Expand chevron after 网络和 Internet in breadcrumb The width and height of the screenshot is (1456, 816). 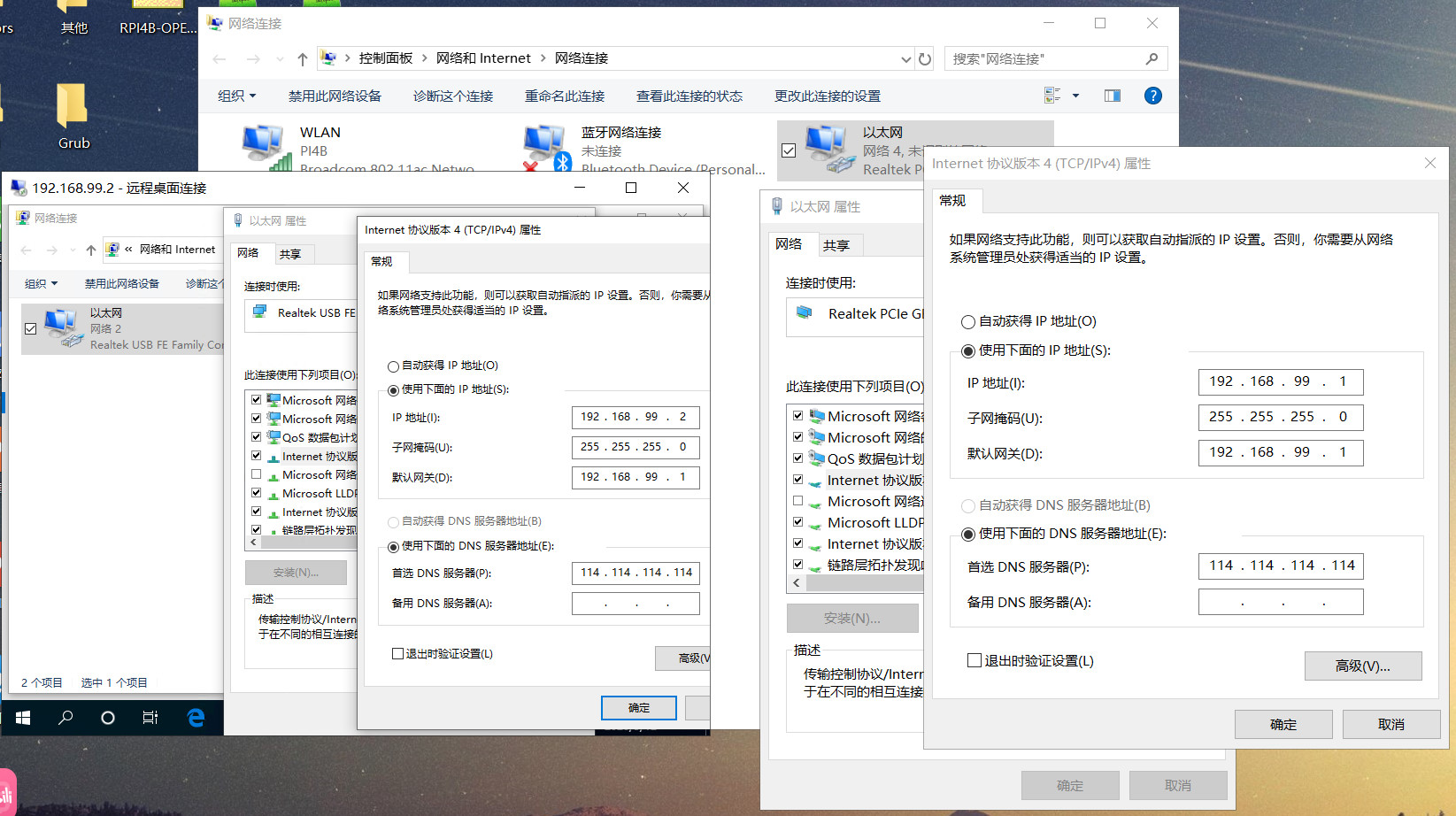(543, 58)
